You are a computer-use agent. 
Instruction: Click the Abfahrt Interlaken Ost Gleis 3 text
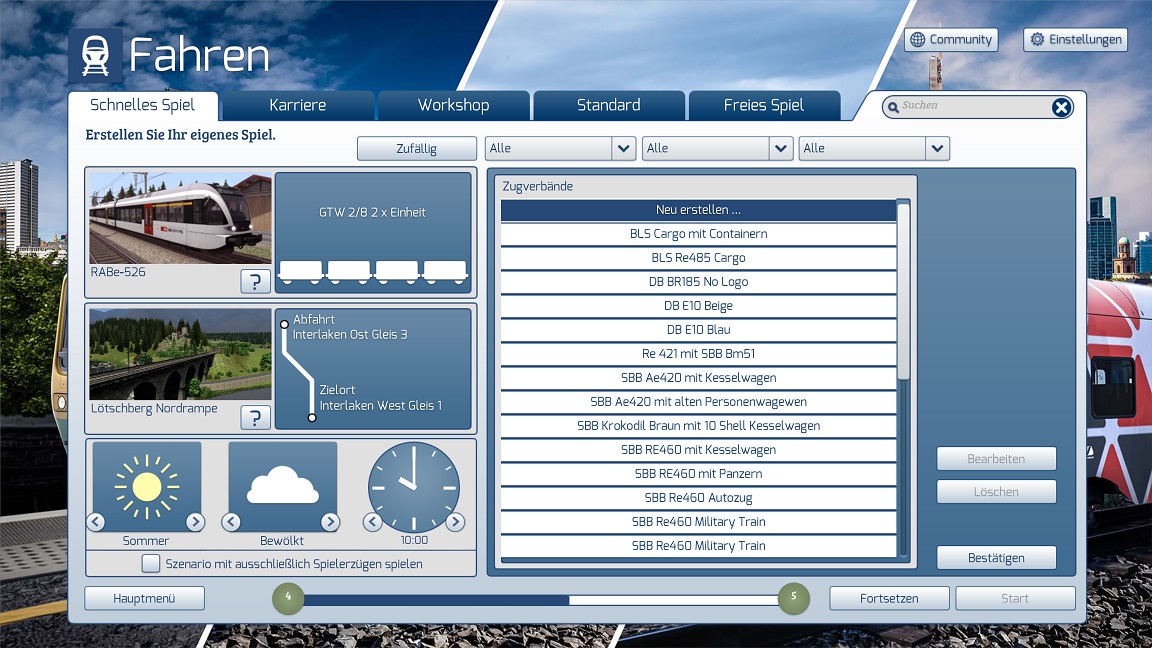350,327
